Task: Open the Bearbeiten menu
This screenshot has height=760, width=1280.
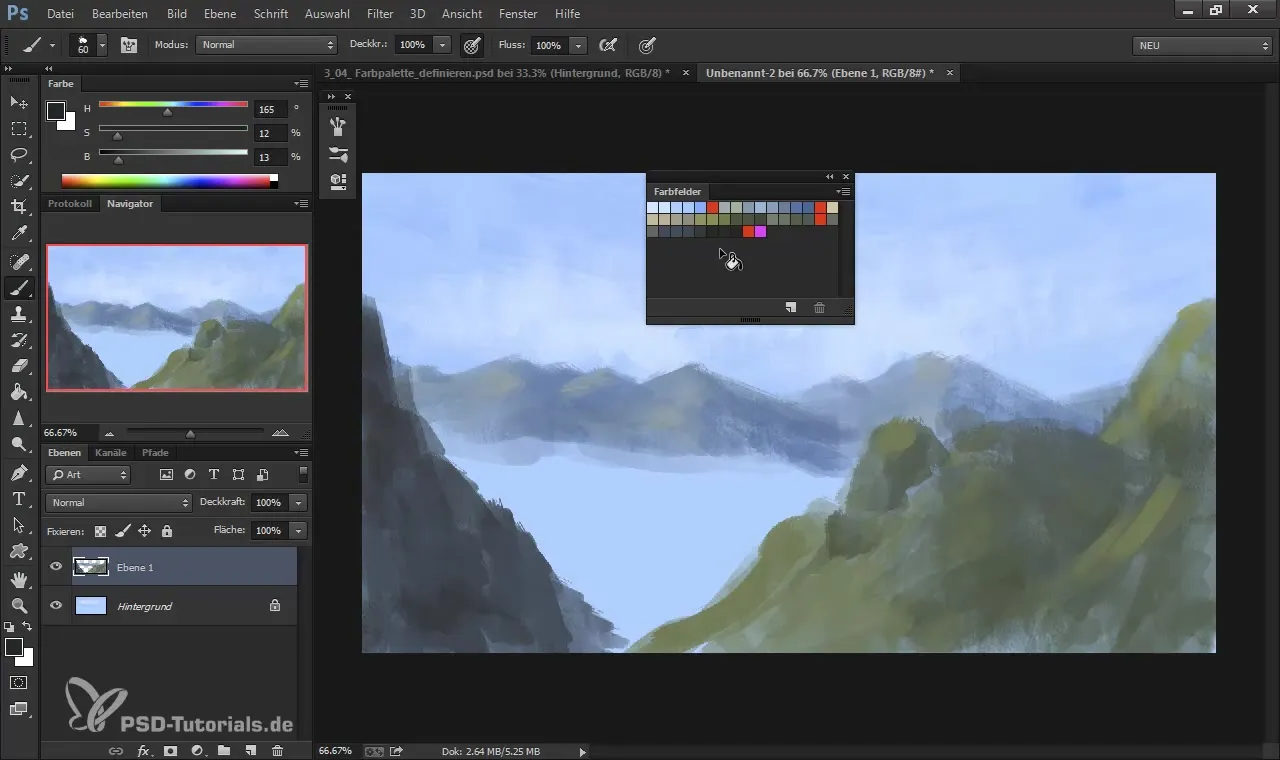Action: pyautogui.click(x=120, y=14)
